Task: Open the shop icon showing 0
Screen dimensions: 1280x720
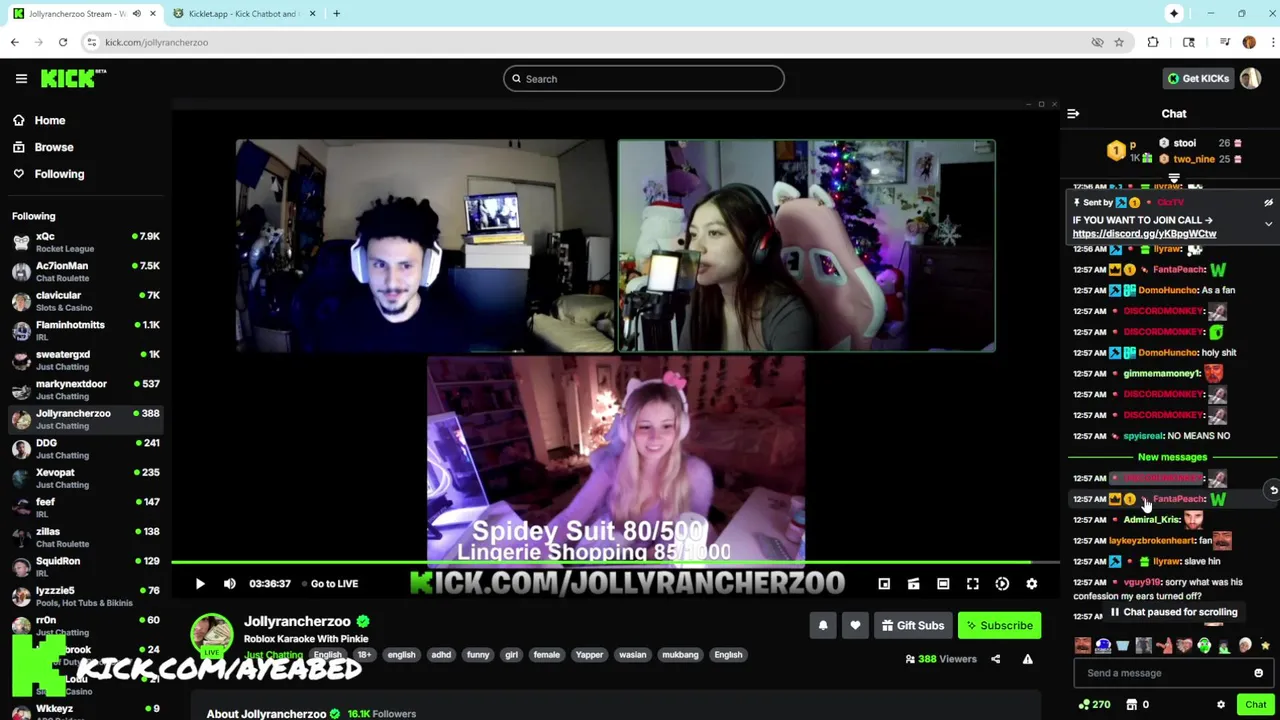Action: pyautogui.click(x=1138, y=705)
